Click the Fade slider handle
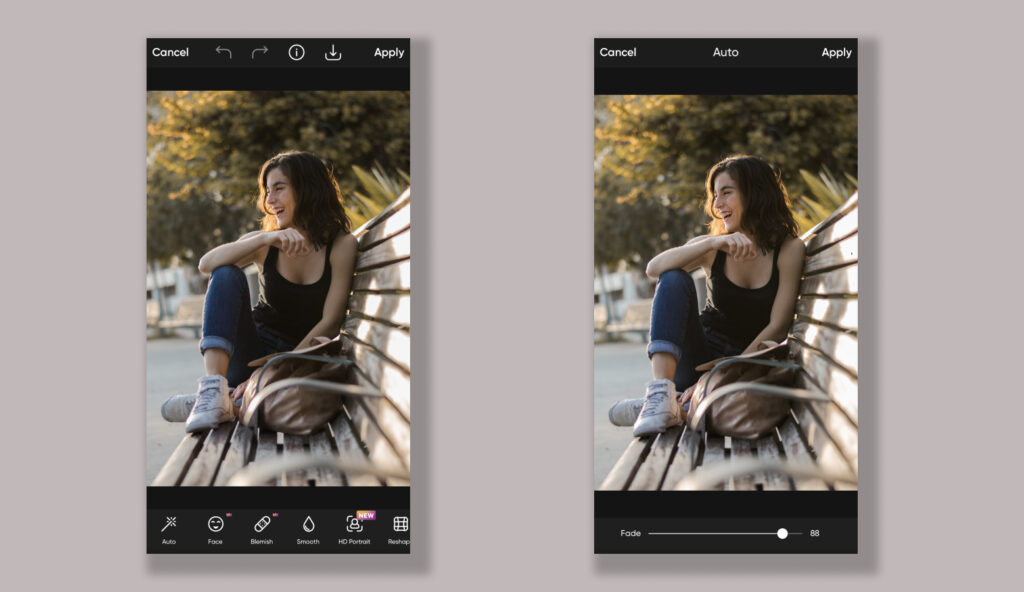This screenshot has width=1024, height=592. point(782,533)
